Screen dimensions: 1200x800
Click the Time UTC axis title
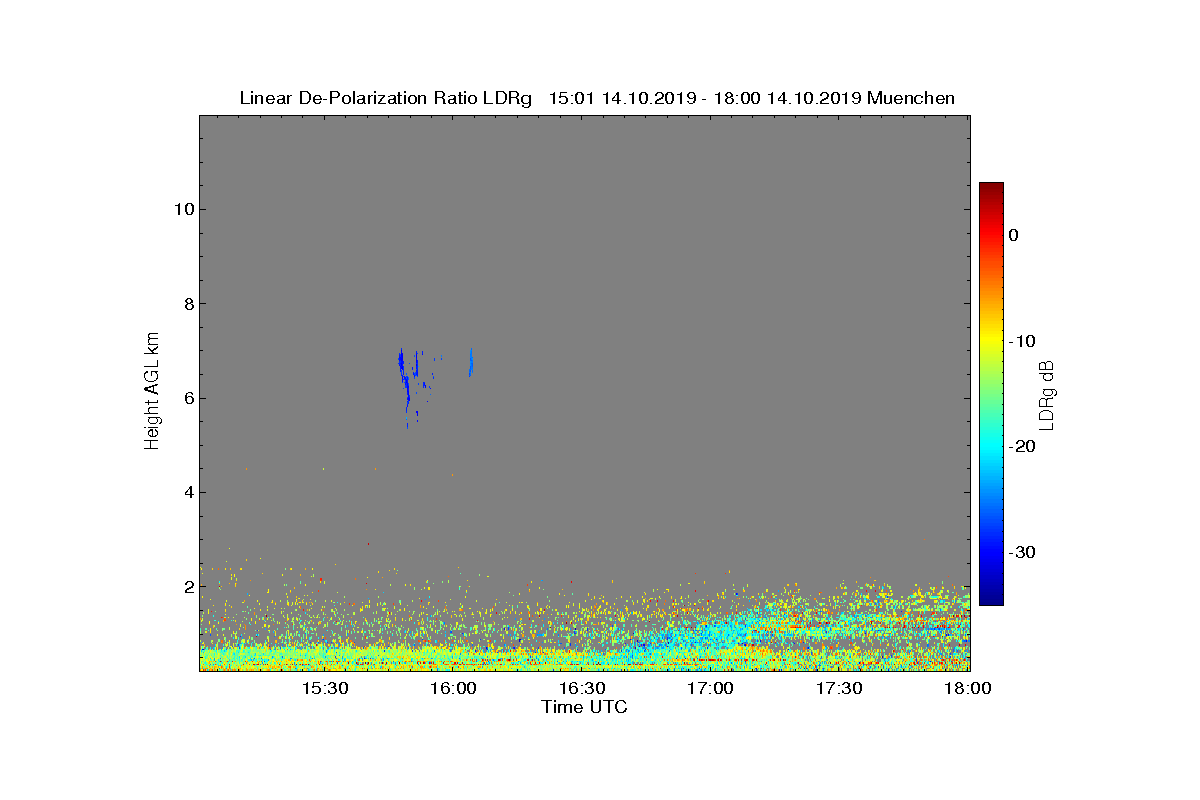(x=585, y=707)
